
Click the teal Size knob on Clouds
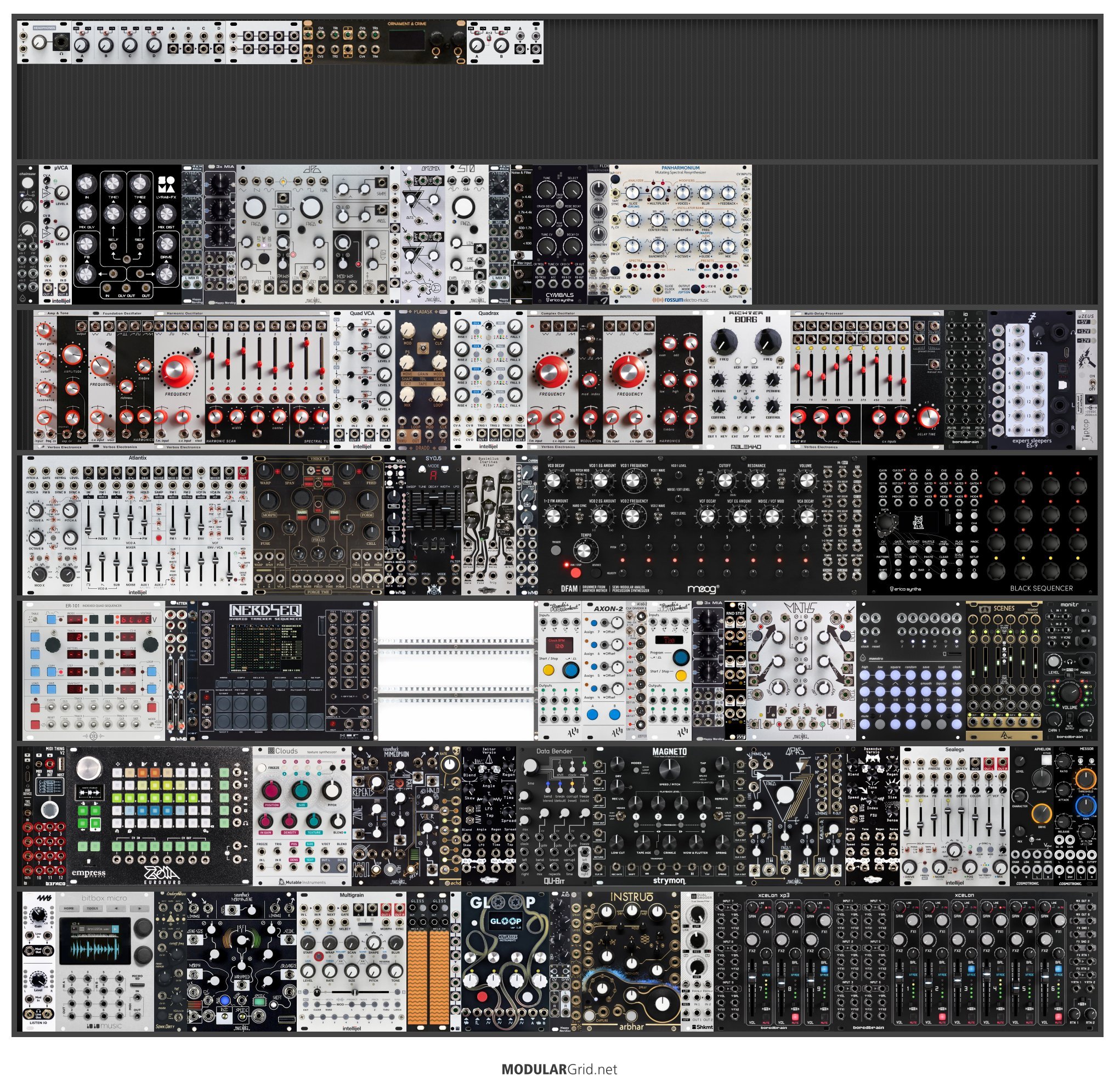[301, 791]
